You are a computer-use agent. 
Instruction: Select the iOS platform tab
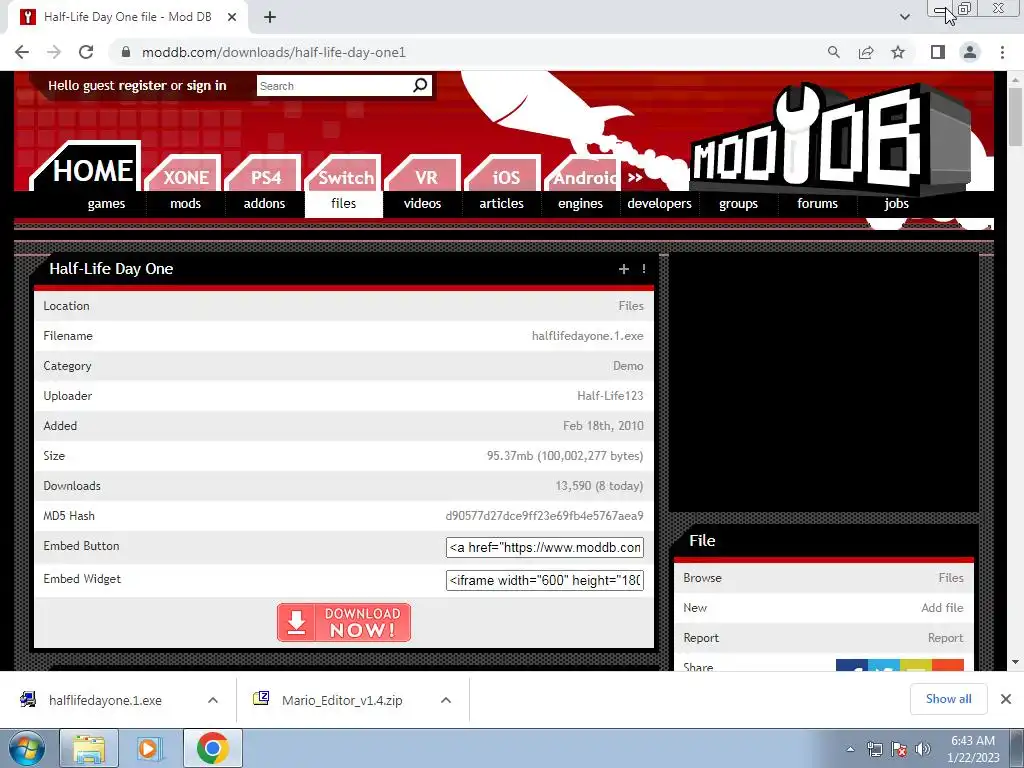pos(505,175)
